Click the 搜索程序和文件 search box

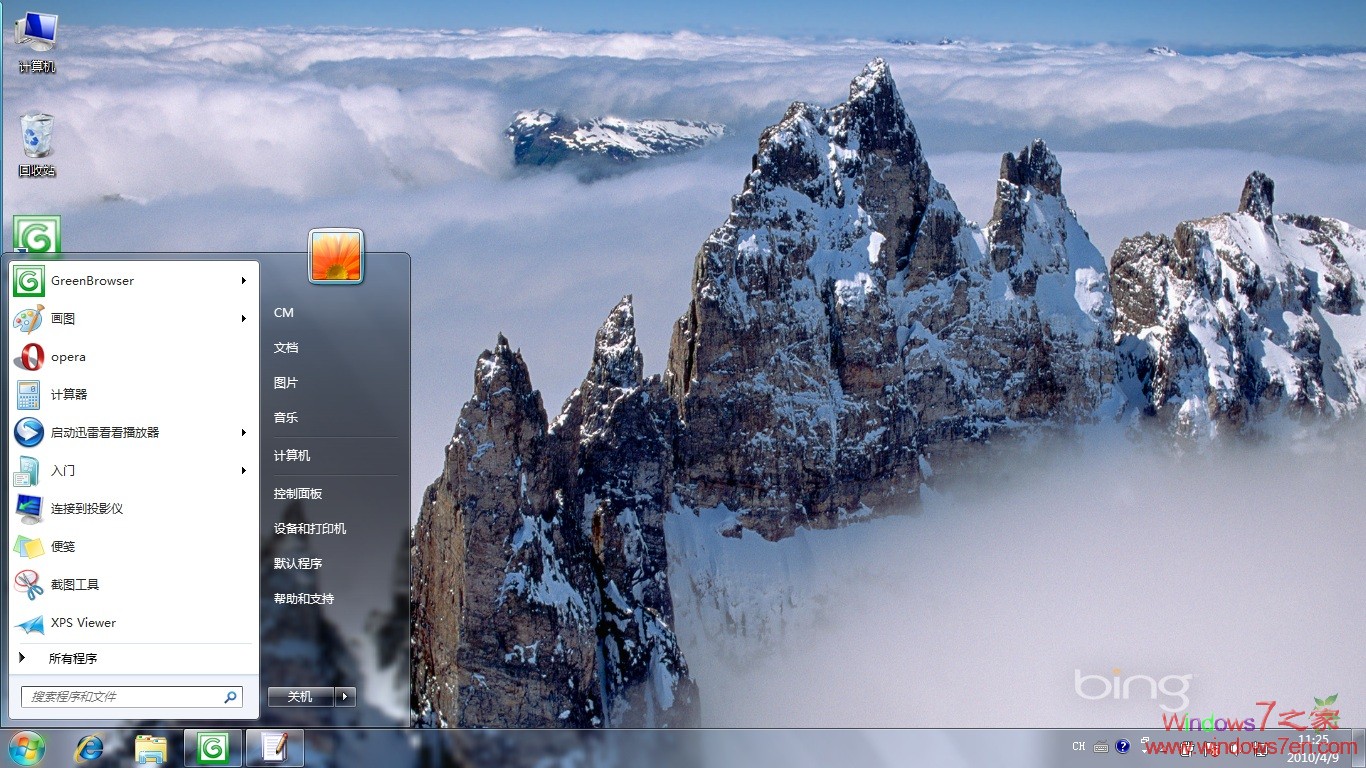tap(132, 697)
